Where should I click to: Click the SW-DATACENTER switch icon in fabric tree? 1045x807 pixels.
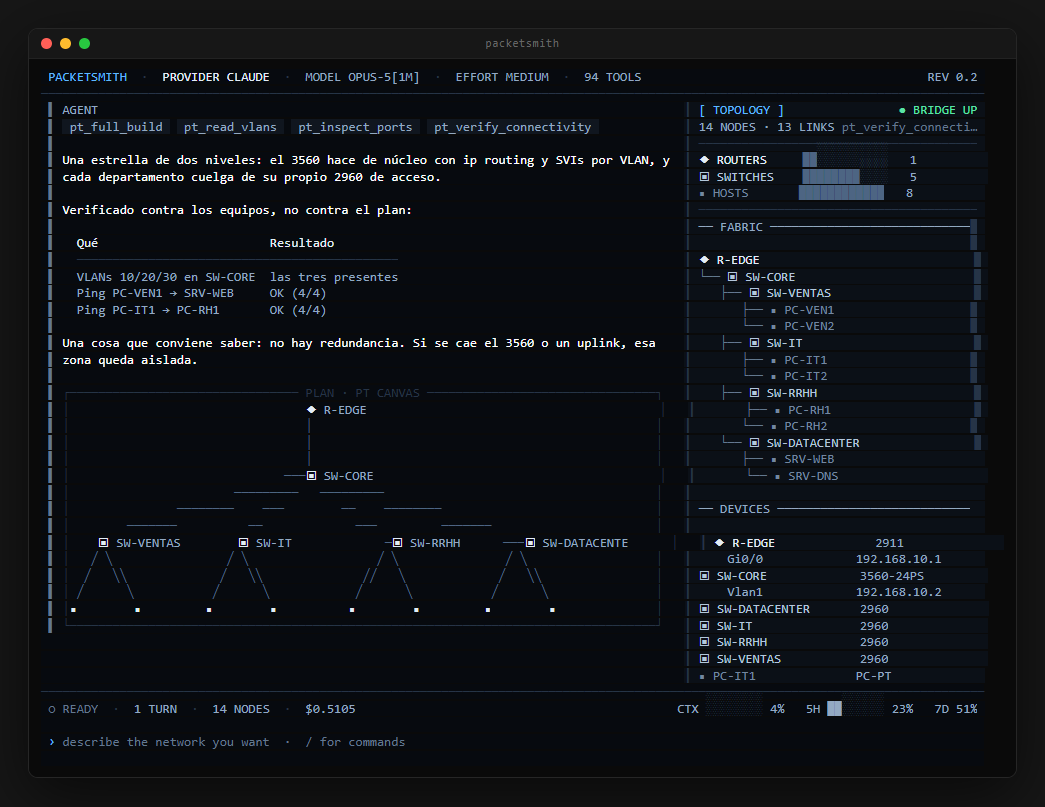point(754,442)
